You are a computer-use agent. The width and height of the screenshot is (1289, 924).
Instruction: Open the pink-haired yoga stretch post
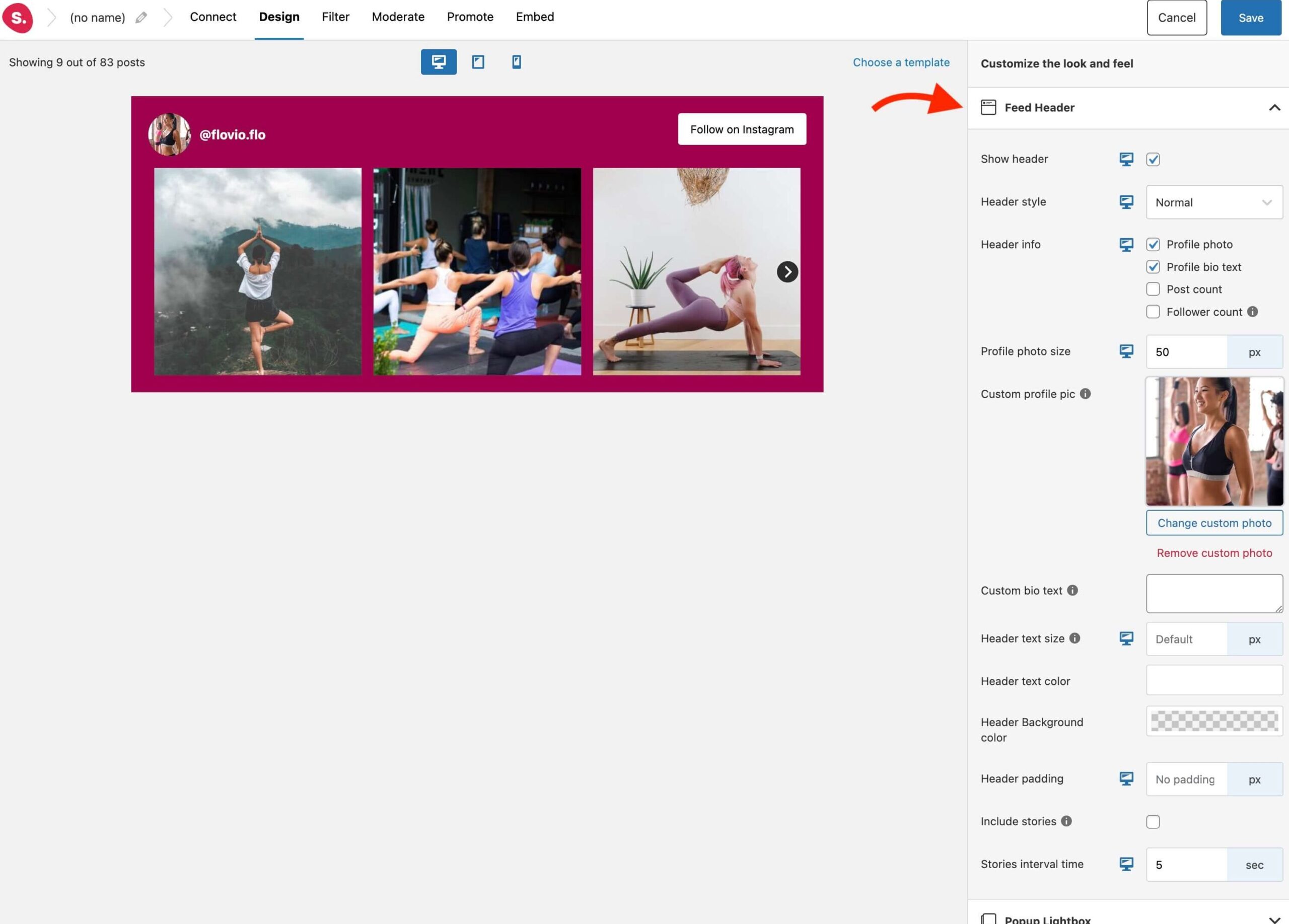pyautogui.click(x=696, y=271)
